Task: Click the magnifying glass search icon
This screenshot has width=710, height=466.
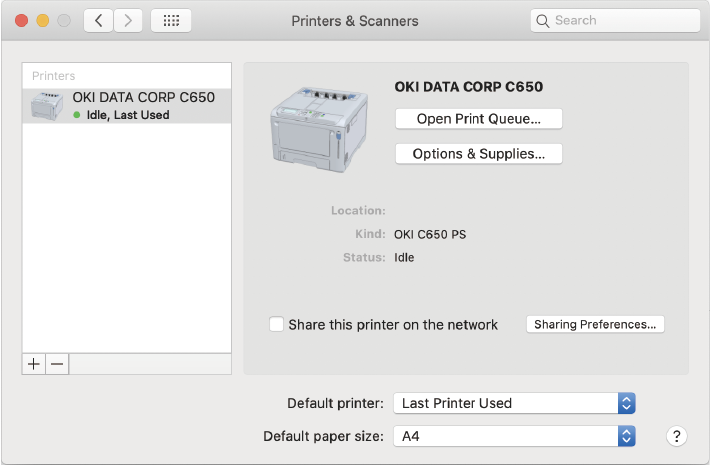Action: (543, 20)
